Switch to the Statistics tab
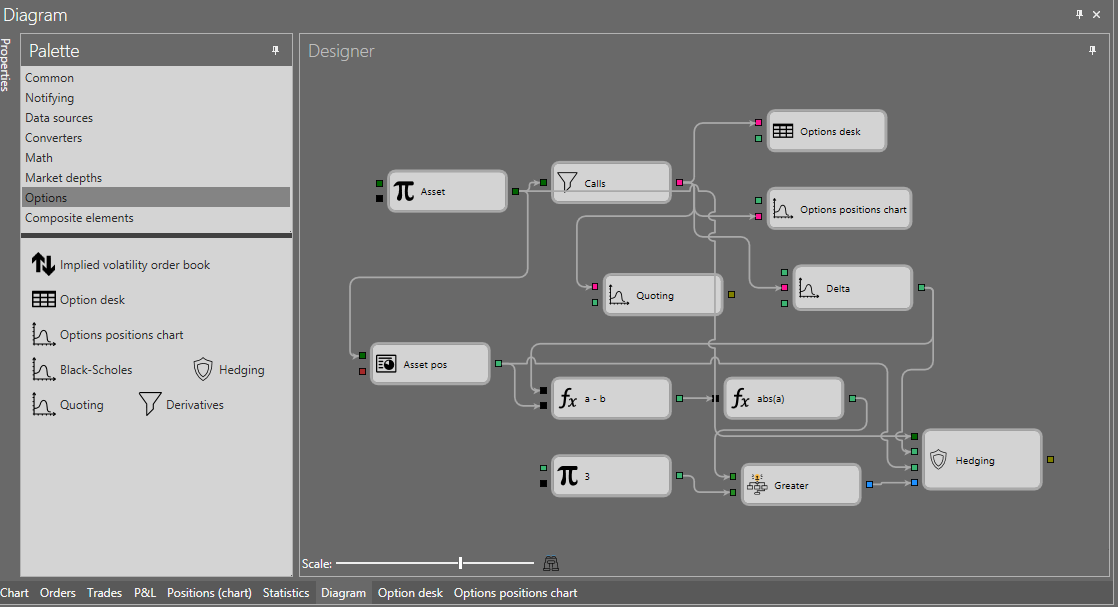 (286, 593)
